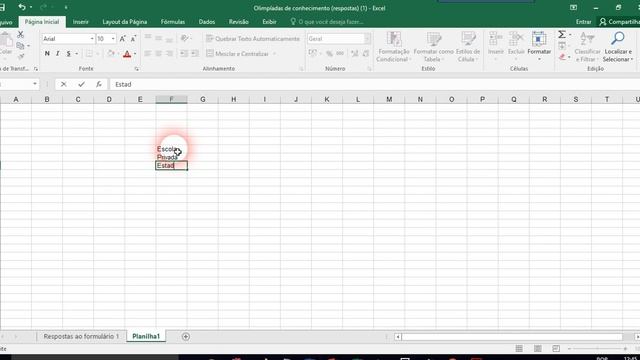Switch to the Exibir tab
Image resolution: width=640 pixels, height=360 pixels.
click(x=269, y=22)
